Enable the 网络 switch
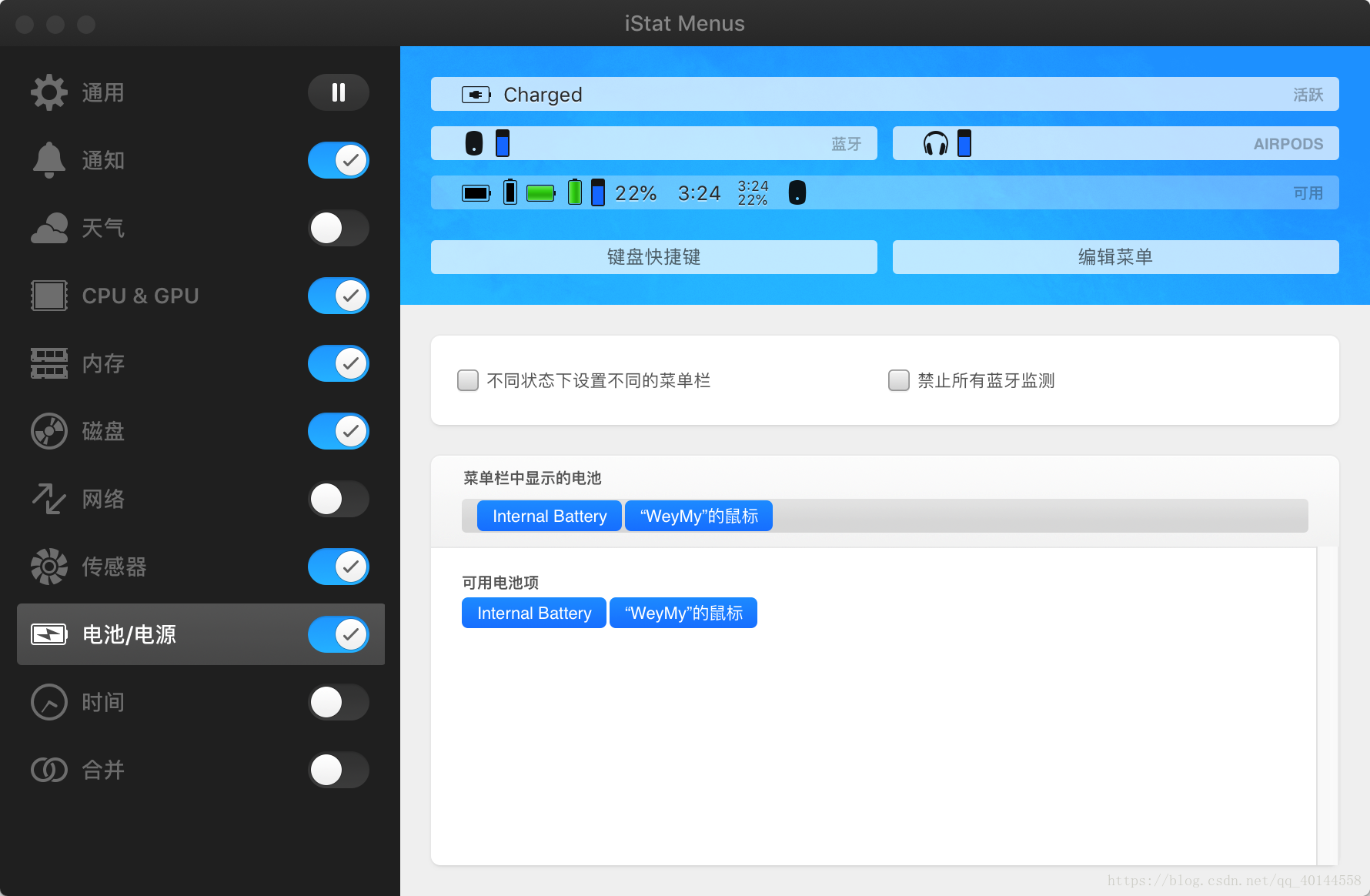The height and width of the screenshot is (896, 1370). pyautogui.click(x=339, y=499)
